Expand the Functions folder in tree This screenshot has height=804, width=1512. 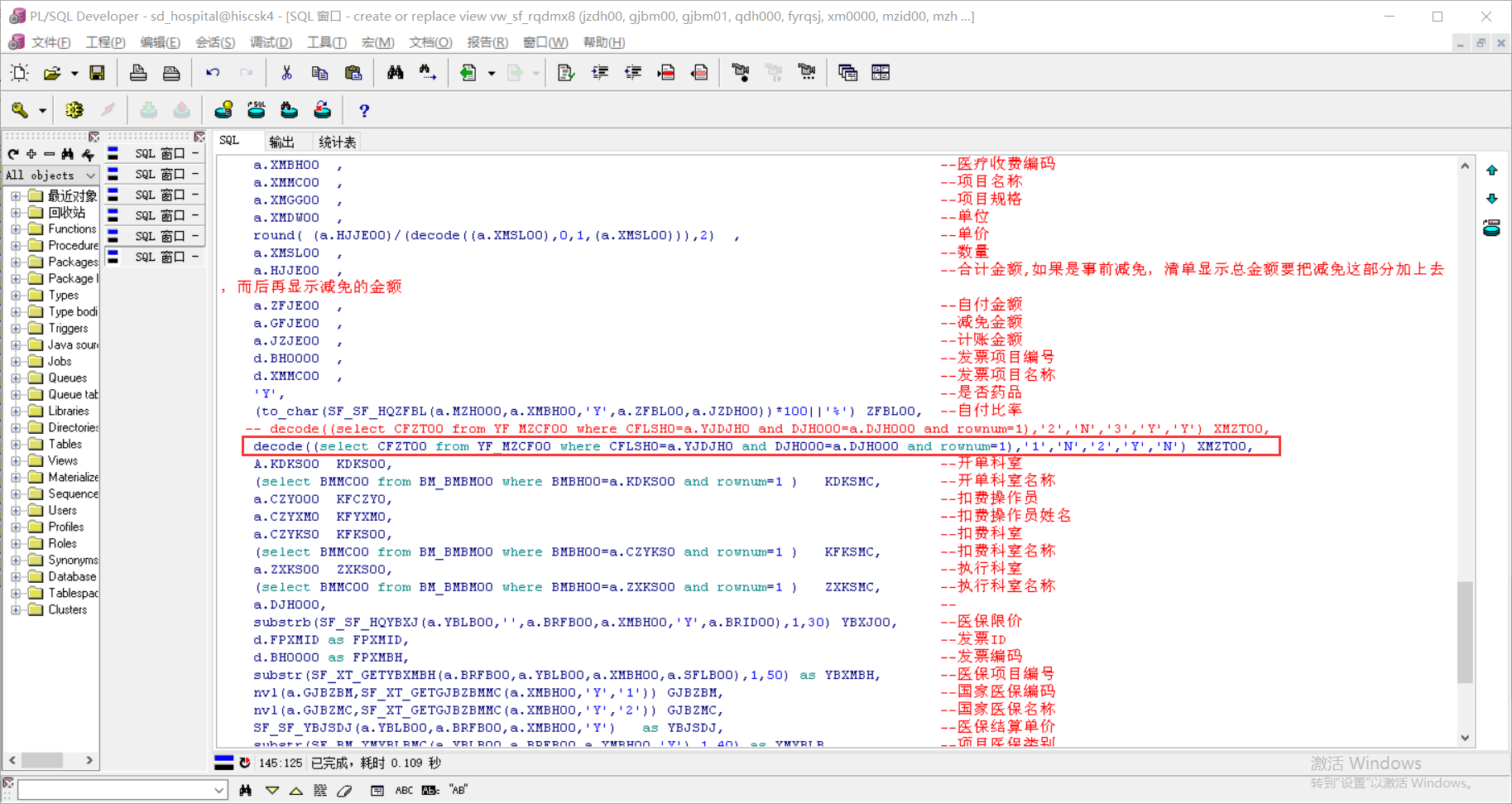point(16,229)
